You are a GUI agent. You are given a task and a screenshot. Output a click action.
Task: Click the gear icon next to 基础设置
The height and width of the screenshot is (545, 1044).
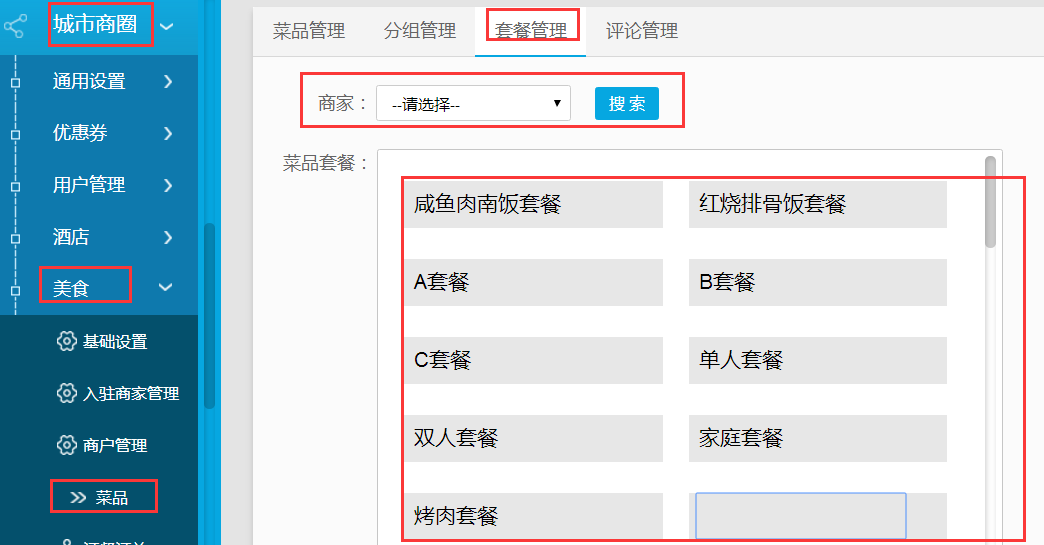tap(67, 341)
